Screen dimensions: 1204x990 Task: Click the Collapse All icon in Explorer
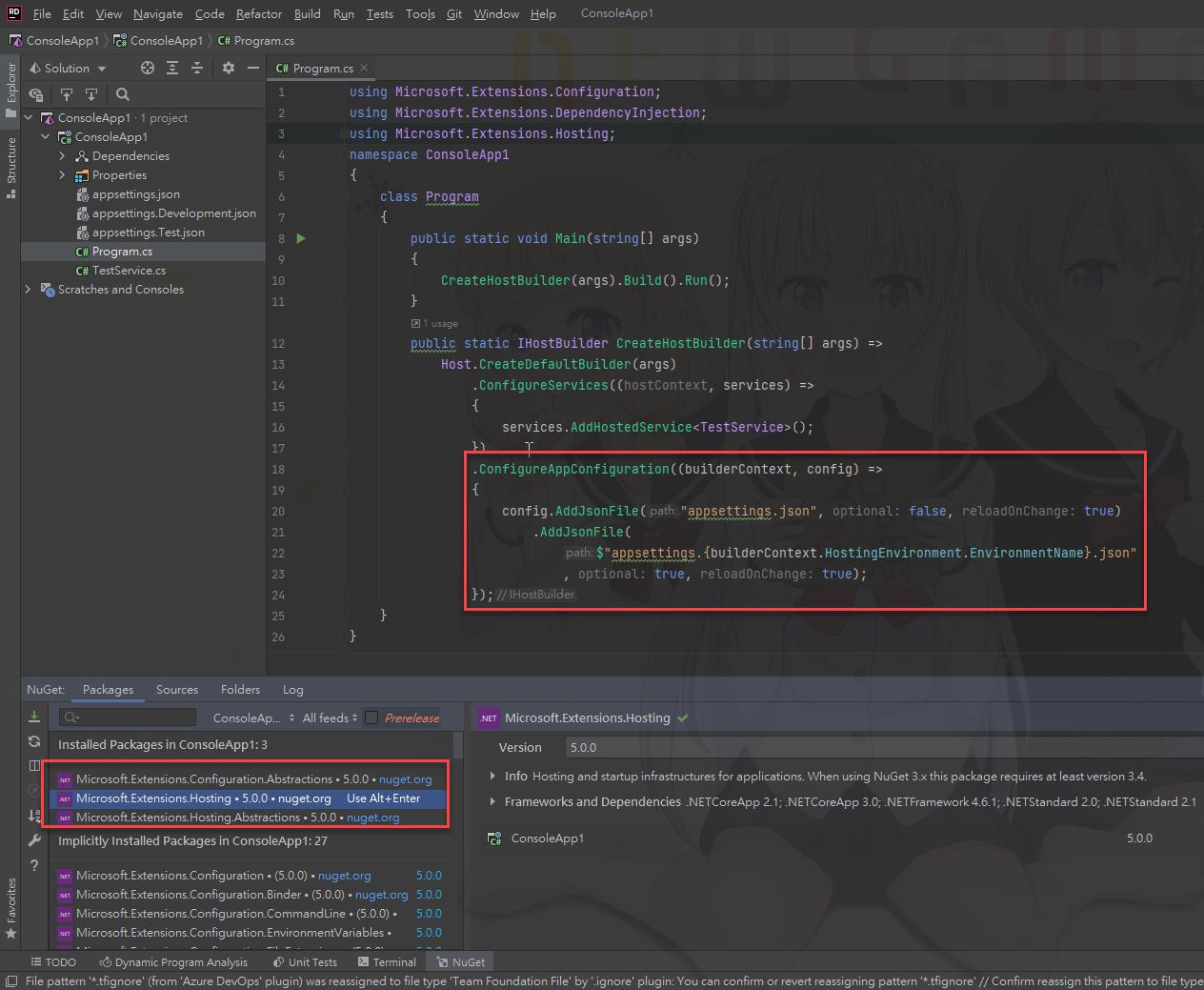pyautogui.click(x=197, y=68)
